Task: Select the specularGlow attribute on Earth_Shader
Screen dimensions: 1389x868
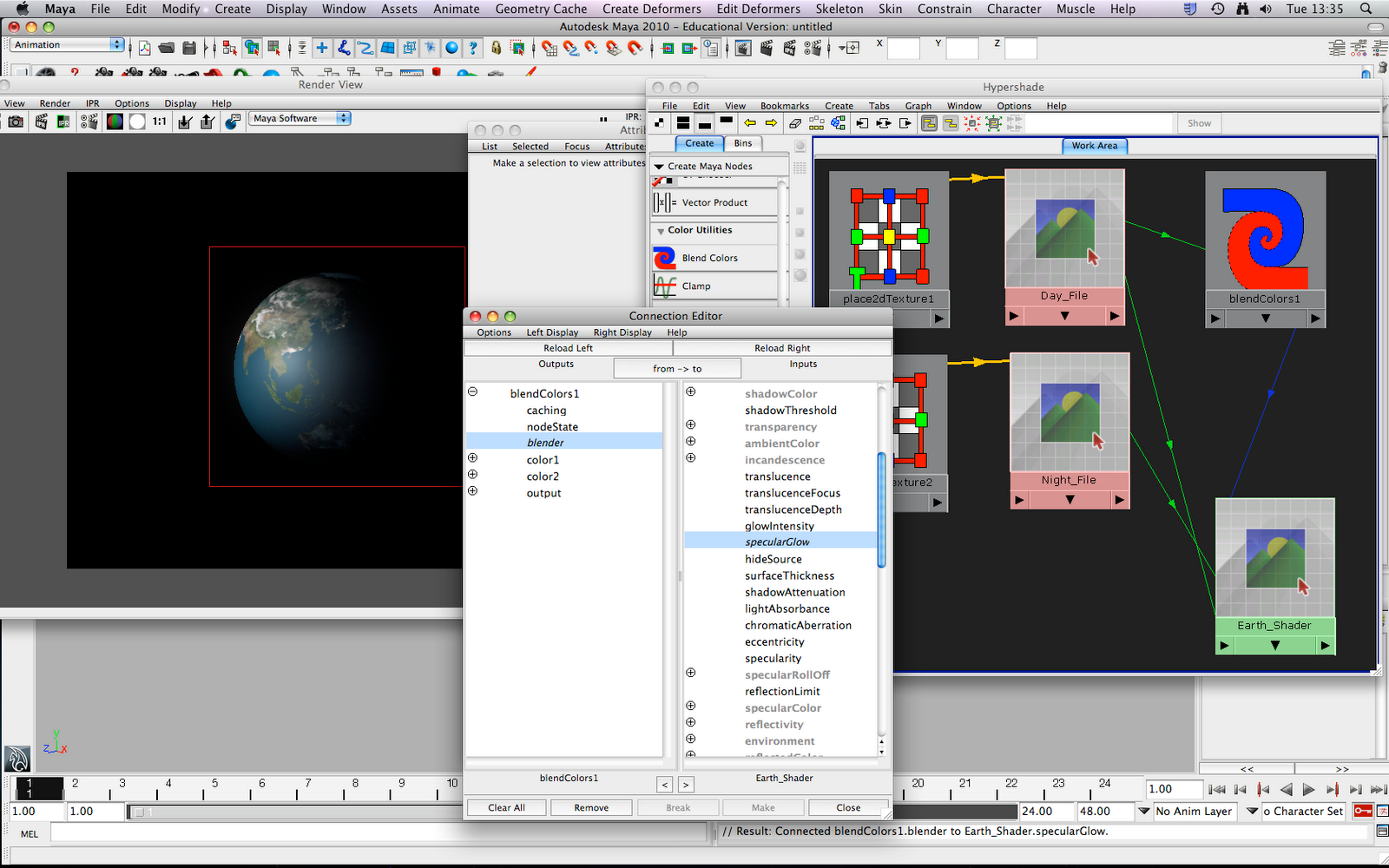Action: [x=777, y=541]
